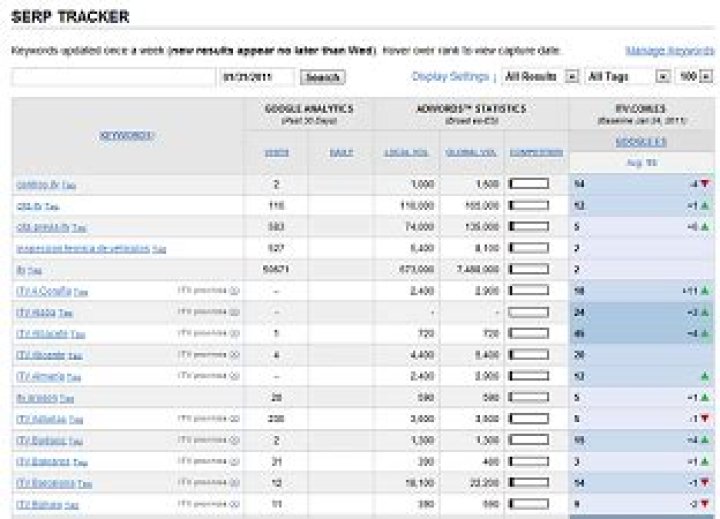
Task: Click the Search button
Action: point(323,77)
